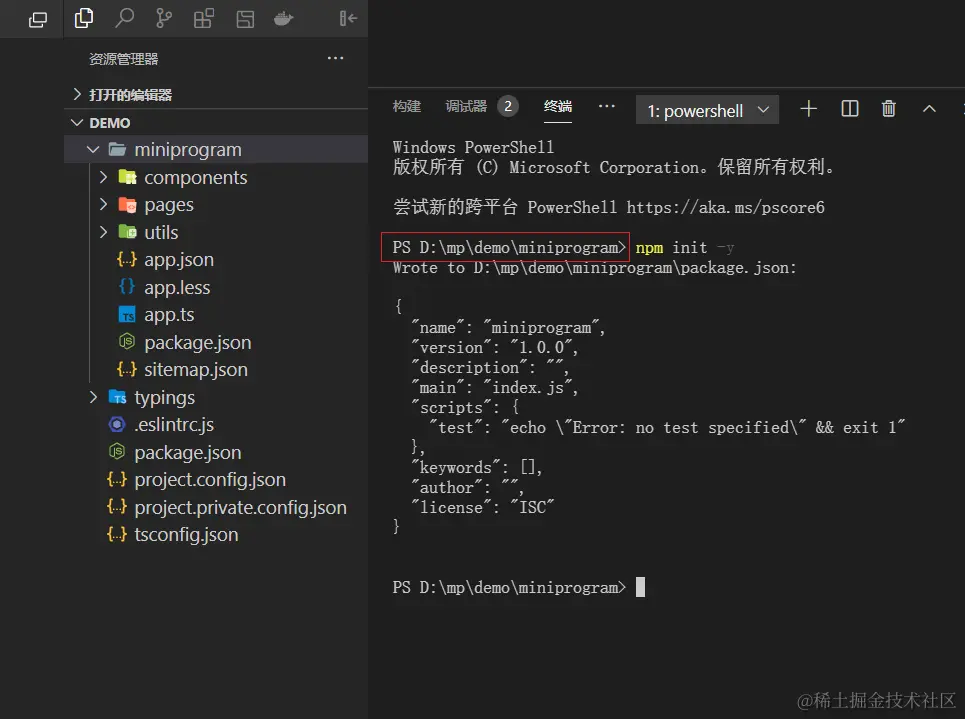Viewport: 965px width, 719px height.
Task: Click the terminal prompt cursor at bottom
Action: coord(640,587)
